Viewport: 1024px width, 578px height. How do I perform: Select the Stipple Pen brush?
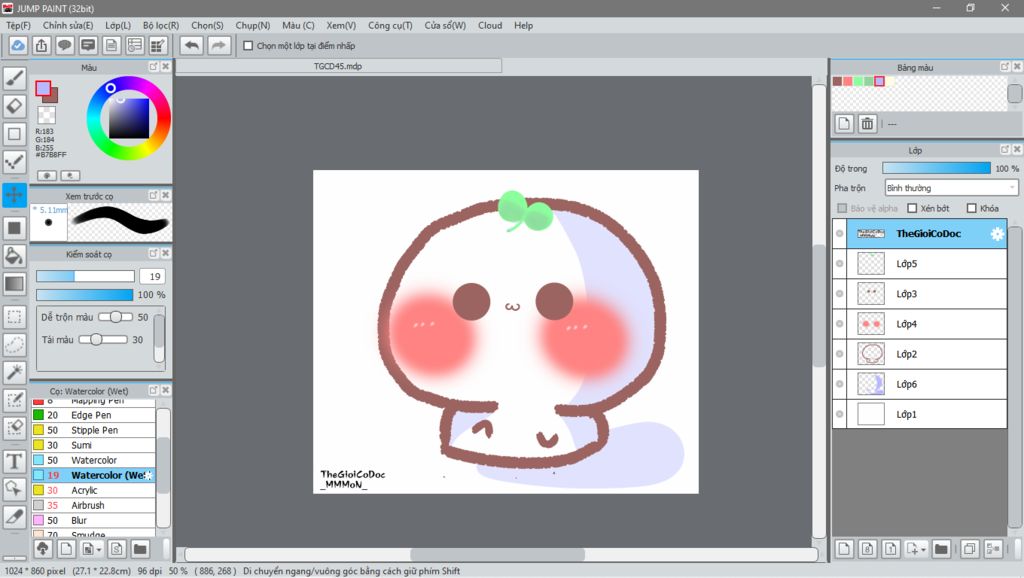pyautogui.click(x=93, y=430)
